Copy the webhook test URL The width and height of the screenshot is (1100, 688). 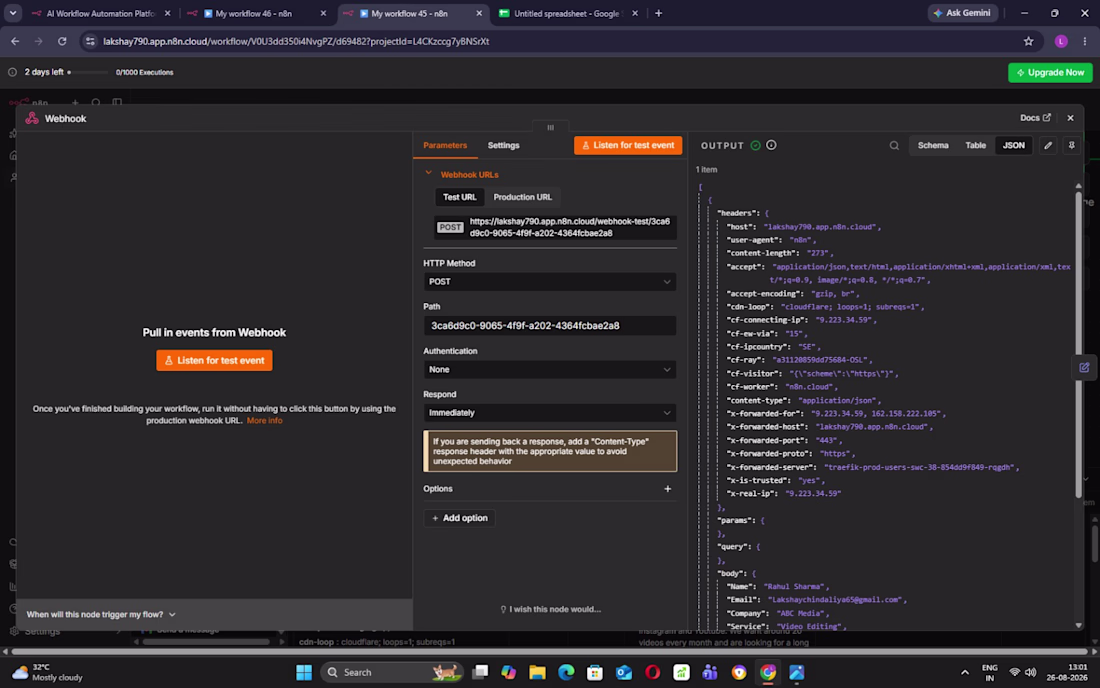click(x=554, y=227)
